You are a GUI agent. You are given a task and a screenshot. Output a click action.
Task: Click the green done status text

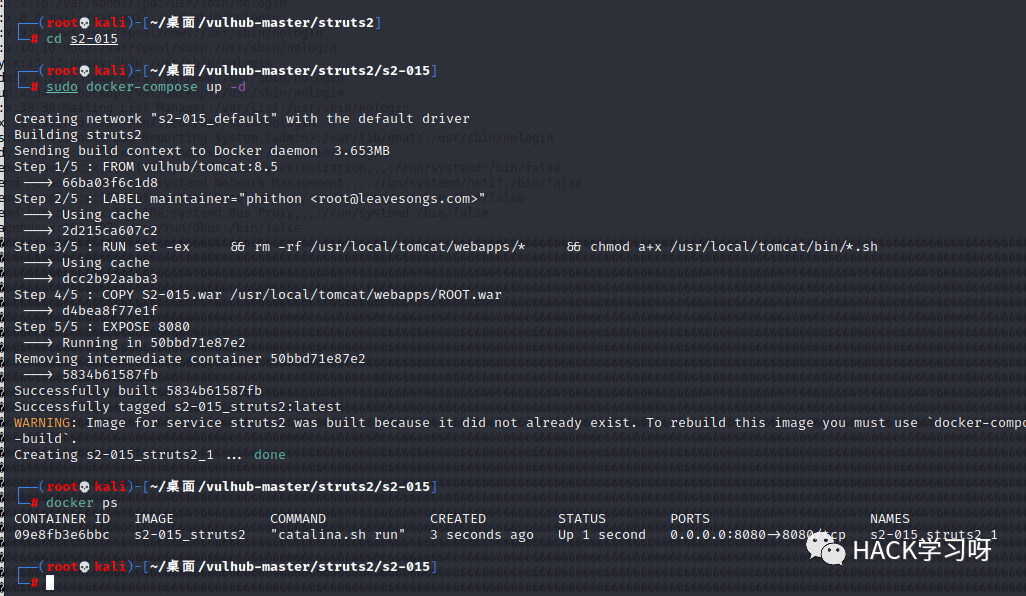point(270,455)
